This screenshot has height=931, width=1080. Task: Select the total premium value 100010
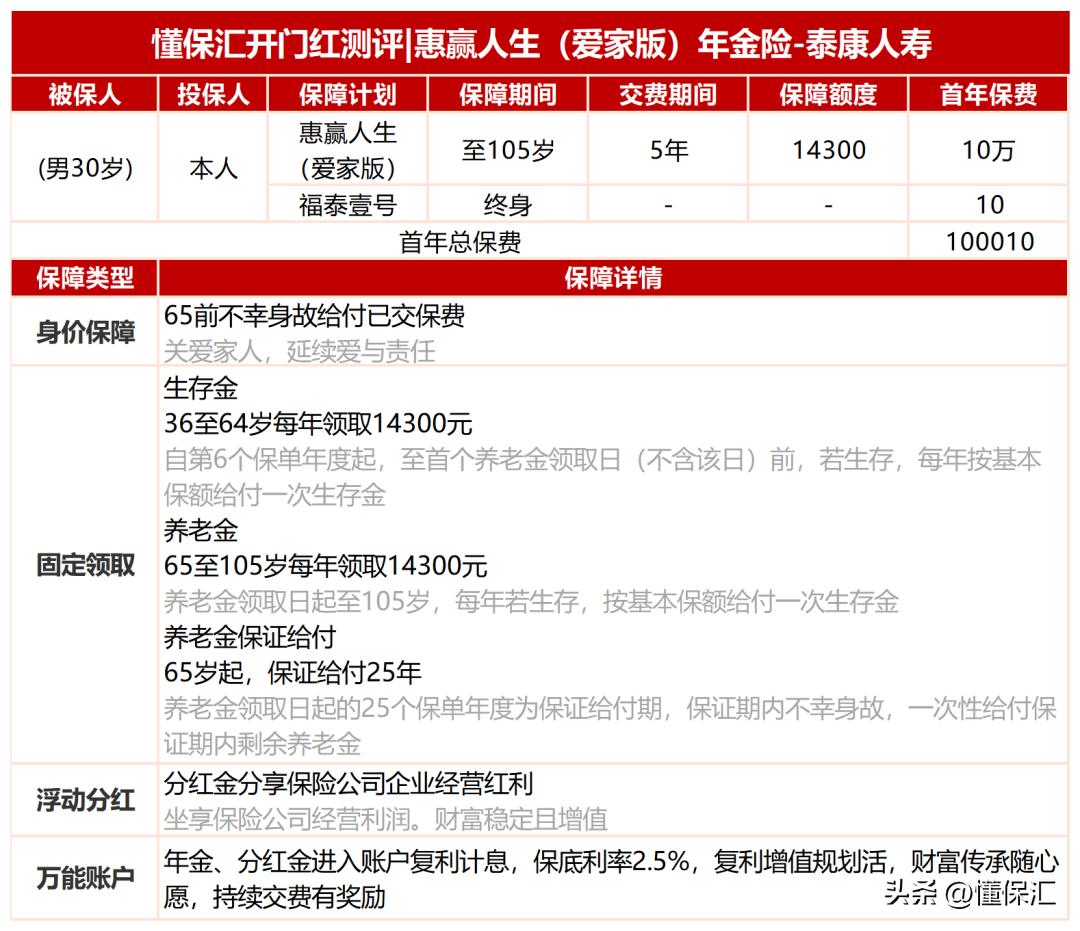click(x=989, y=241)
